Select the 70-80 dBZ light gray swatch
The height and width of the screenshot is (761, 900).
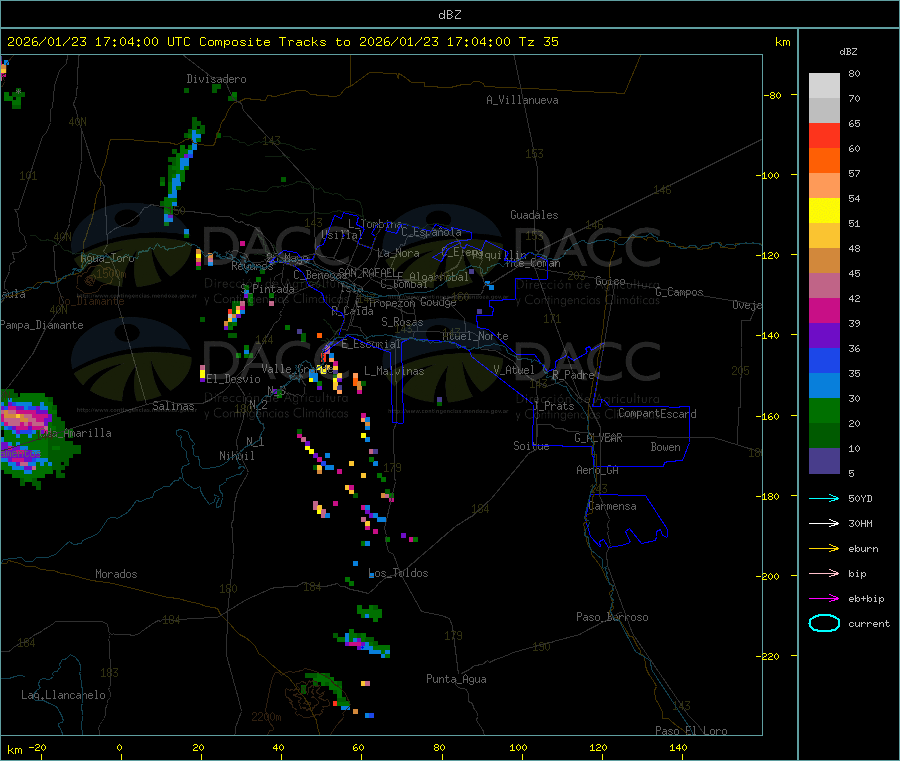[x=824, y=86]
